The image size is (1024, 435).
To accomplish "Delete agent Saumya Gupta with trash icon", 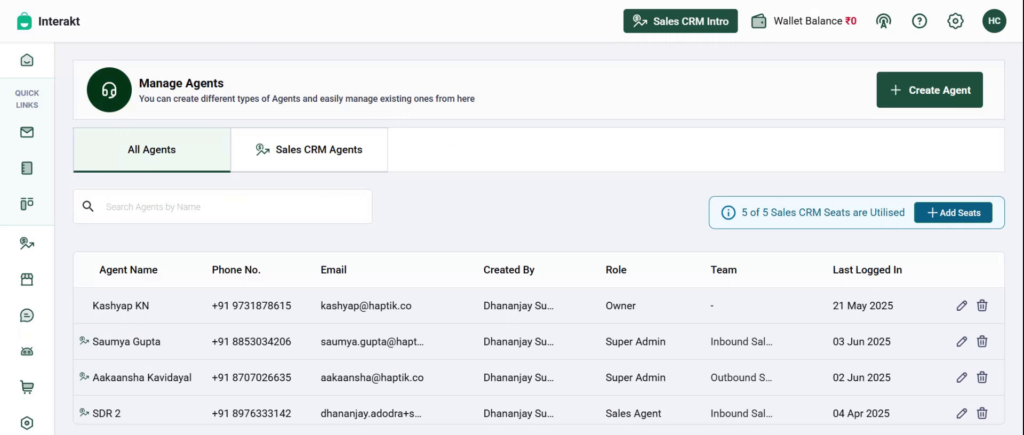I will [x=982, y=342].
